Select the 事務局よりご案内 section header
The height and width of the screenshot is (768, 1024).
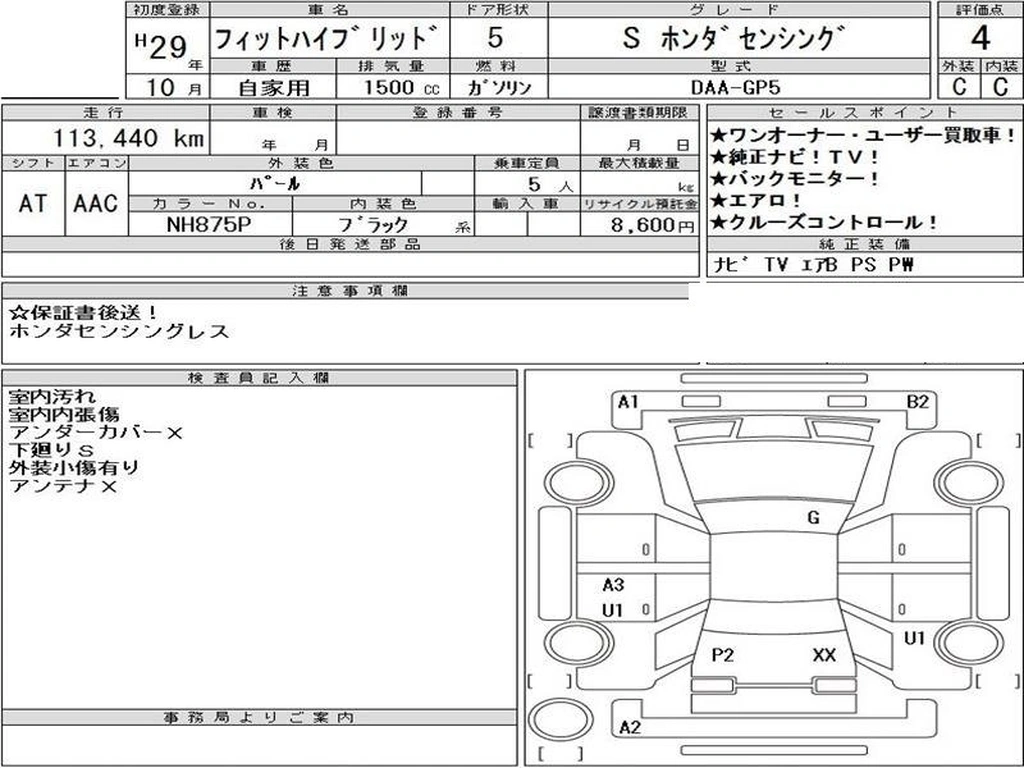[x=259, y=717]
